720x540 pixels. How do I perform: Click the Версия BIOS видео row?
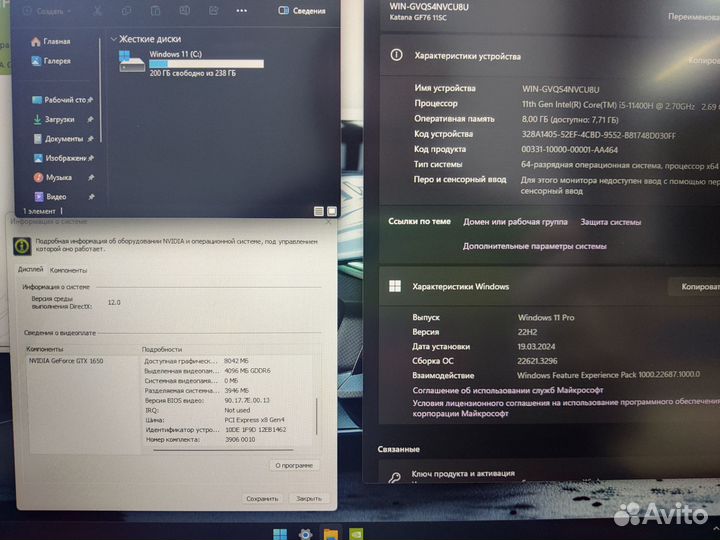point(207,400)
